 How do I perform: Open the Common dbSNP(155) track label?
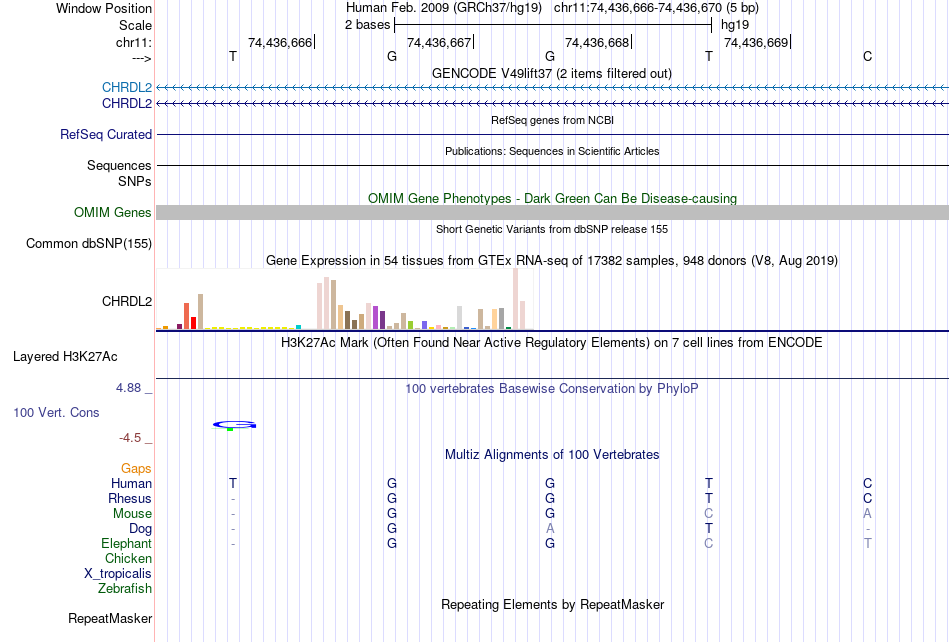(89, 243)
